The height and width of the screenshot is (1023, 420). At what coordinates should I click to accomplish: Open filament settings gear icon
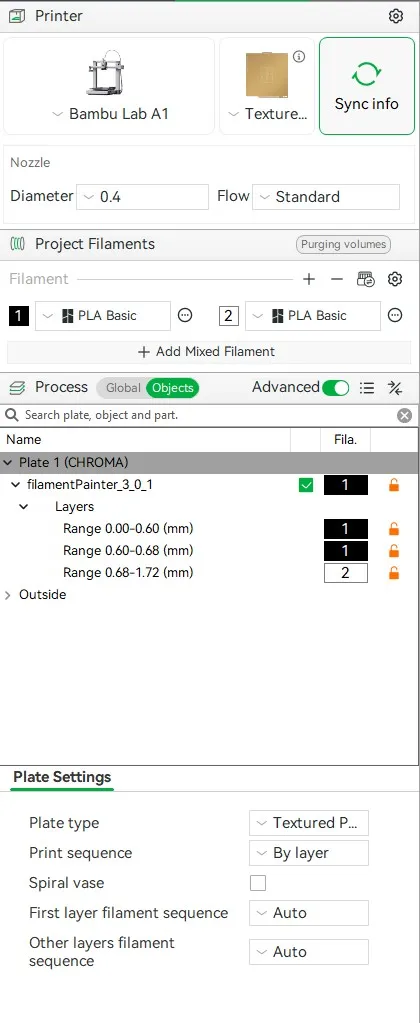click(395, 279)
